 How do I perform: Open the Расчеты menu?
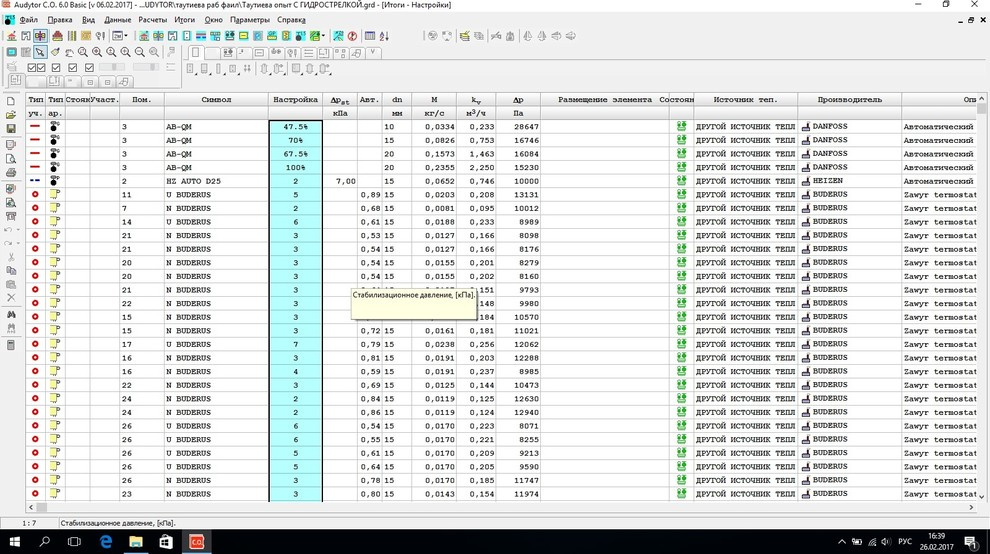pos(153,20)
